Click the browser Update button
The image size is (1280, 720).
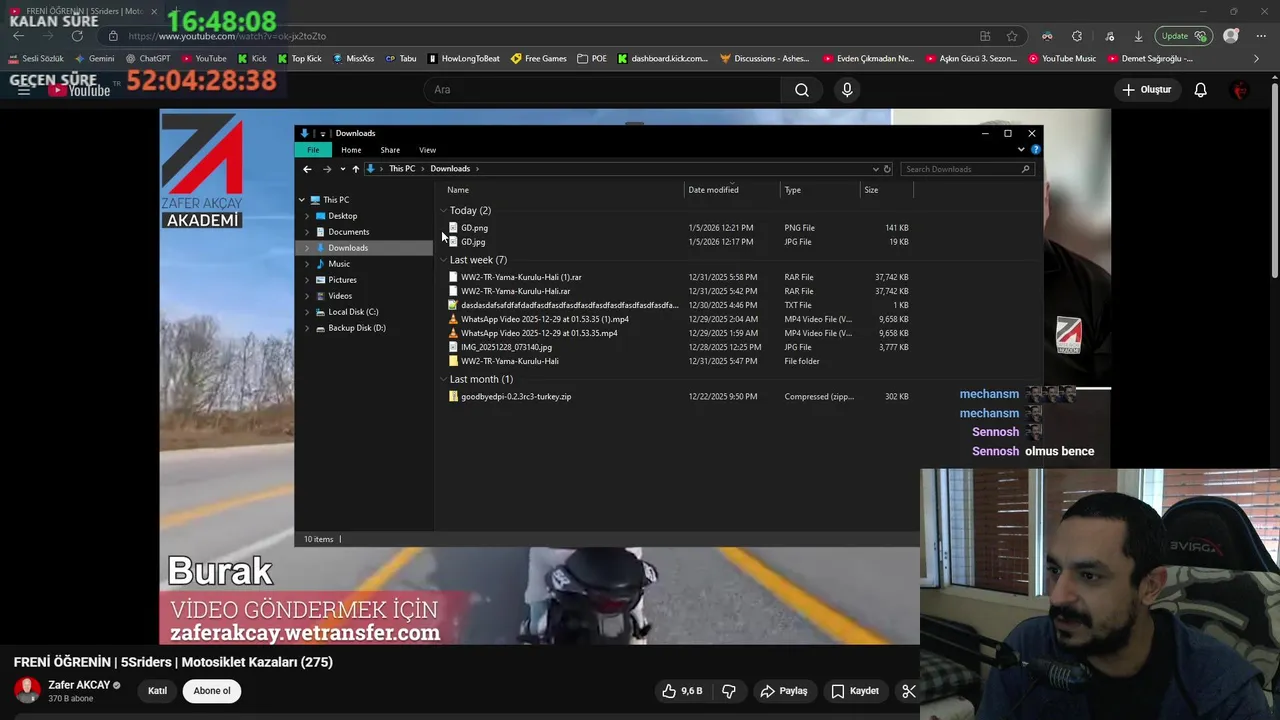1183,36
